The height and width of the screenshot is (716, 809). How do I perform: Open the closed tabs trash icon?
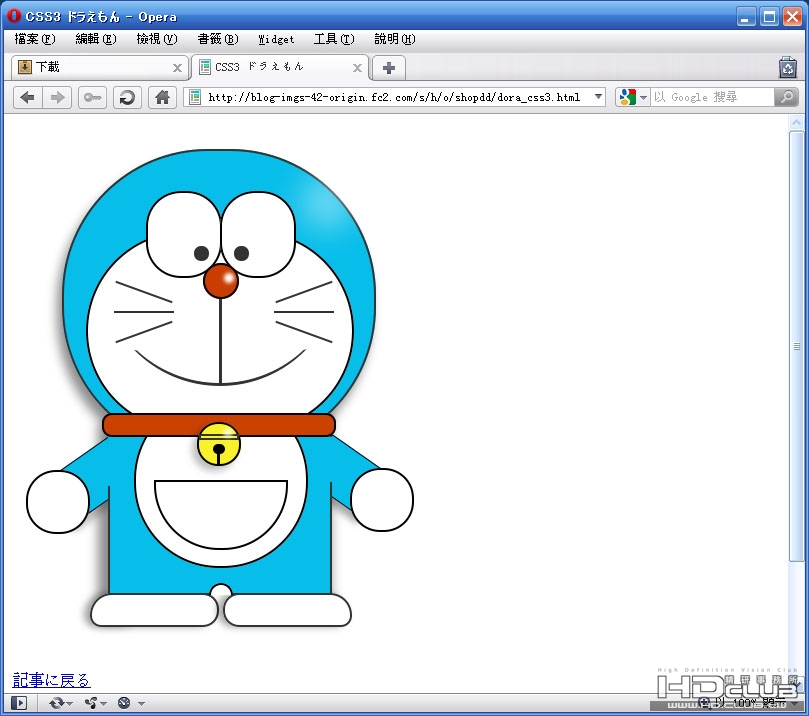click(x=788, y=68)
